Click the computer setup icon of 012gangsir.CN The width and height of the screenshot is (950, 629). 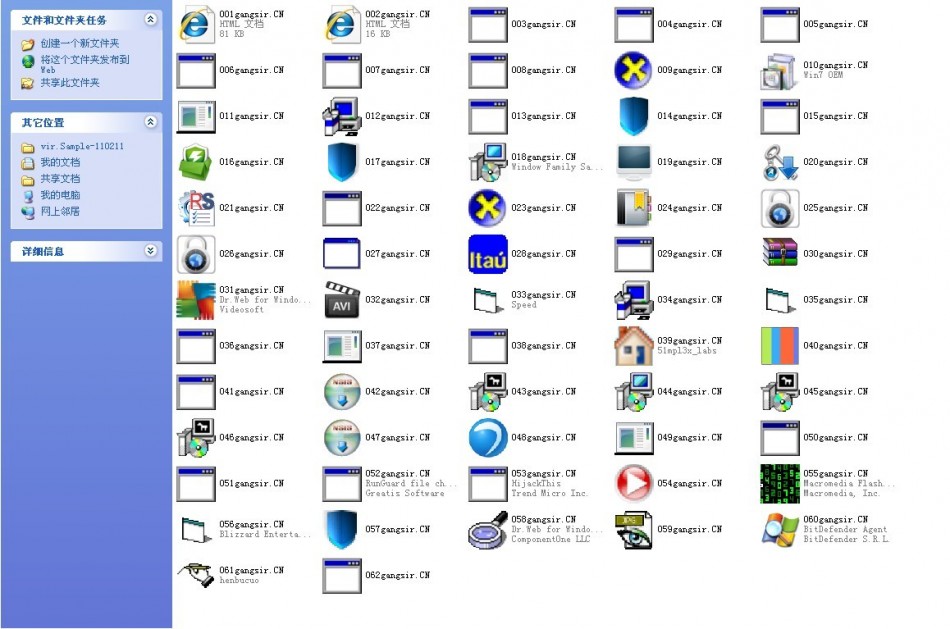pyautogui.click(x=342, y=116)
